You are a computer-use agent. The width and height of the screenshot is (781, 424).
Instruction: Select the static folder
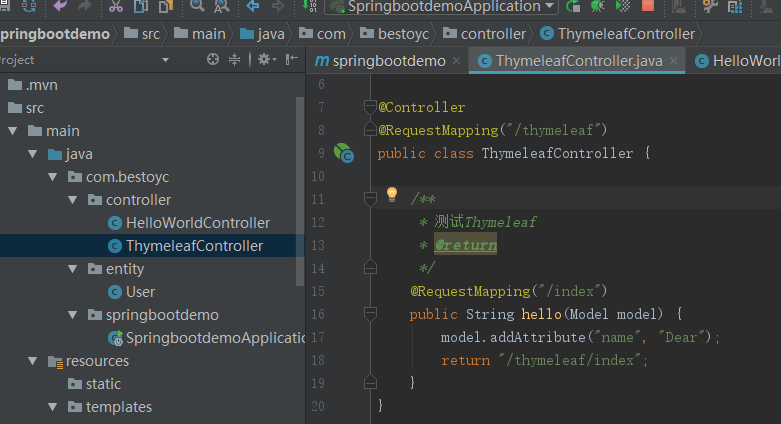(x=94, y=384)
